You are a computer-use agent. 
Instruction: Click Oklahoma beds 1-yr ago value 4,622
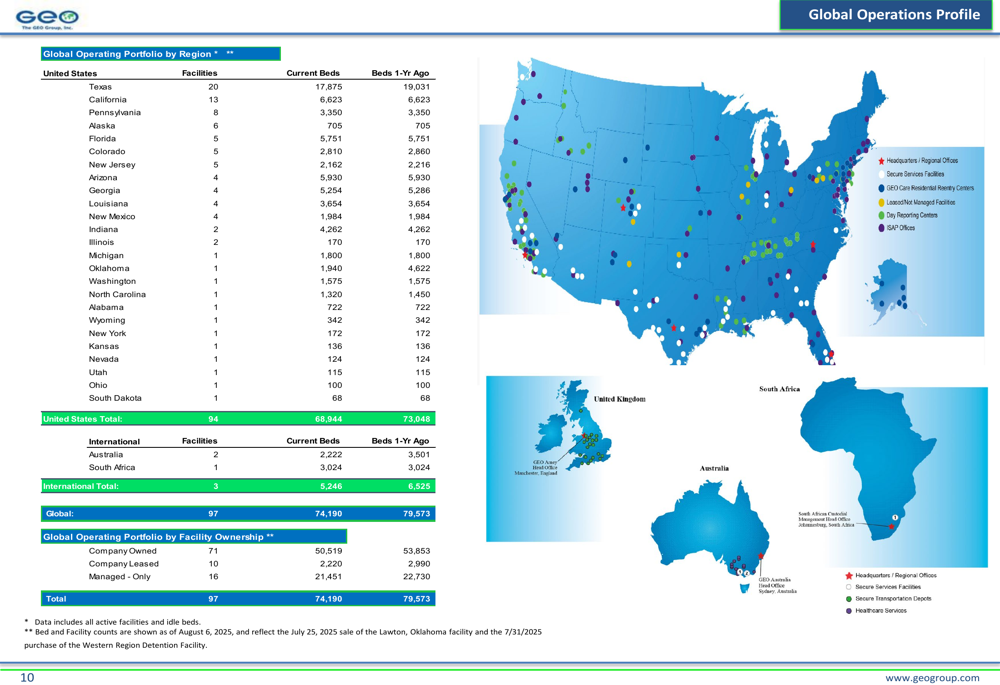[x=419, y=268]
